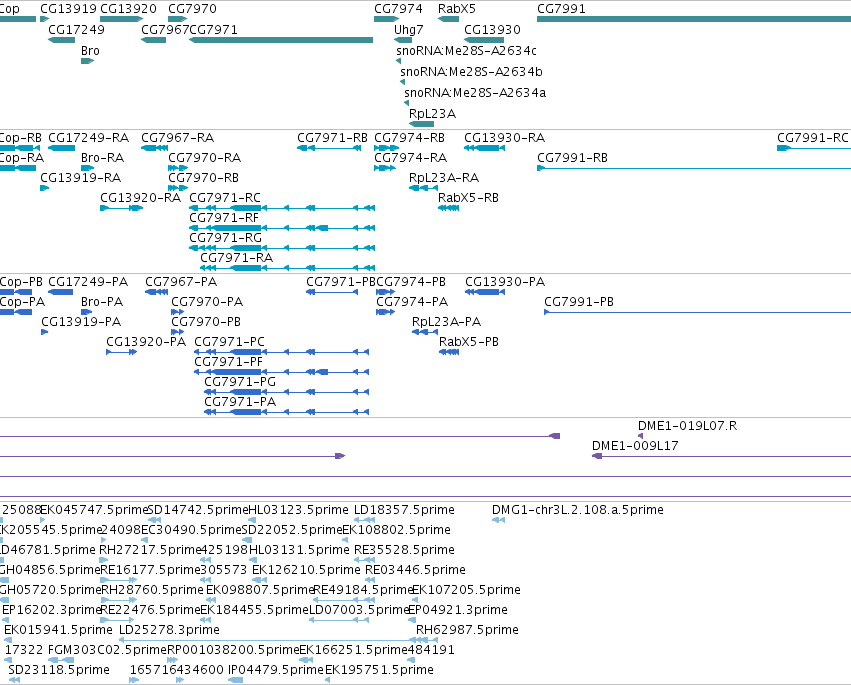Click transcript CG7971-RF label
This screenshot has width=851, height=685.
pos(224,218)
